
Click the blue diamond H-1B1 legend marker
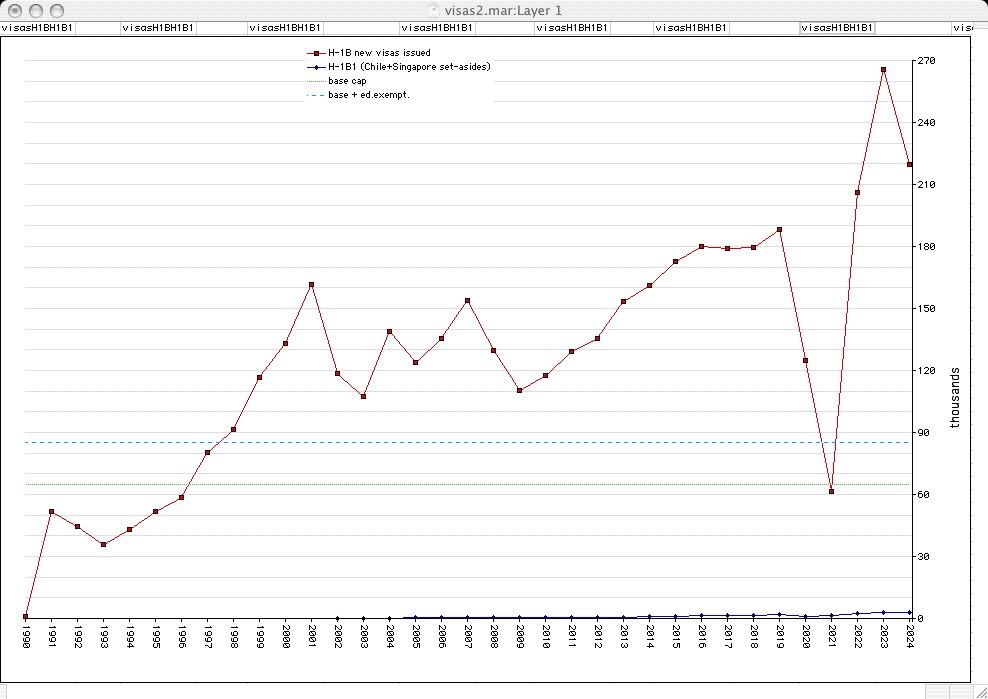(316, 66)
